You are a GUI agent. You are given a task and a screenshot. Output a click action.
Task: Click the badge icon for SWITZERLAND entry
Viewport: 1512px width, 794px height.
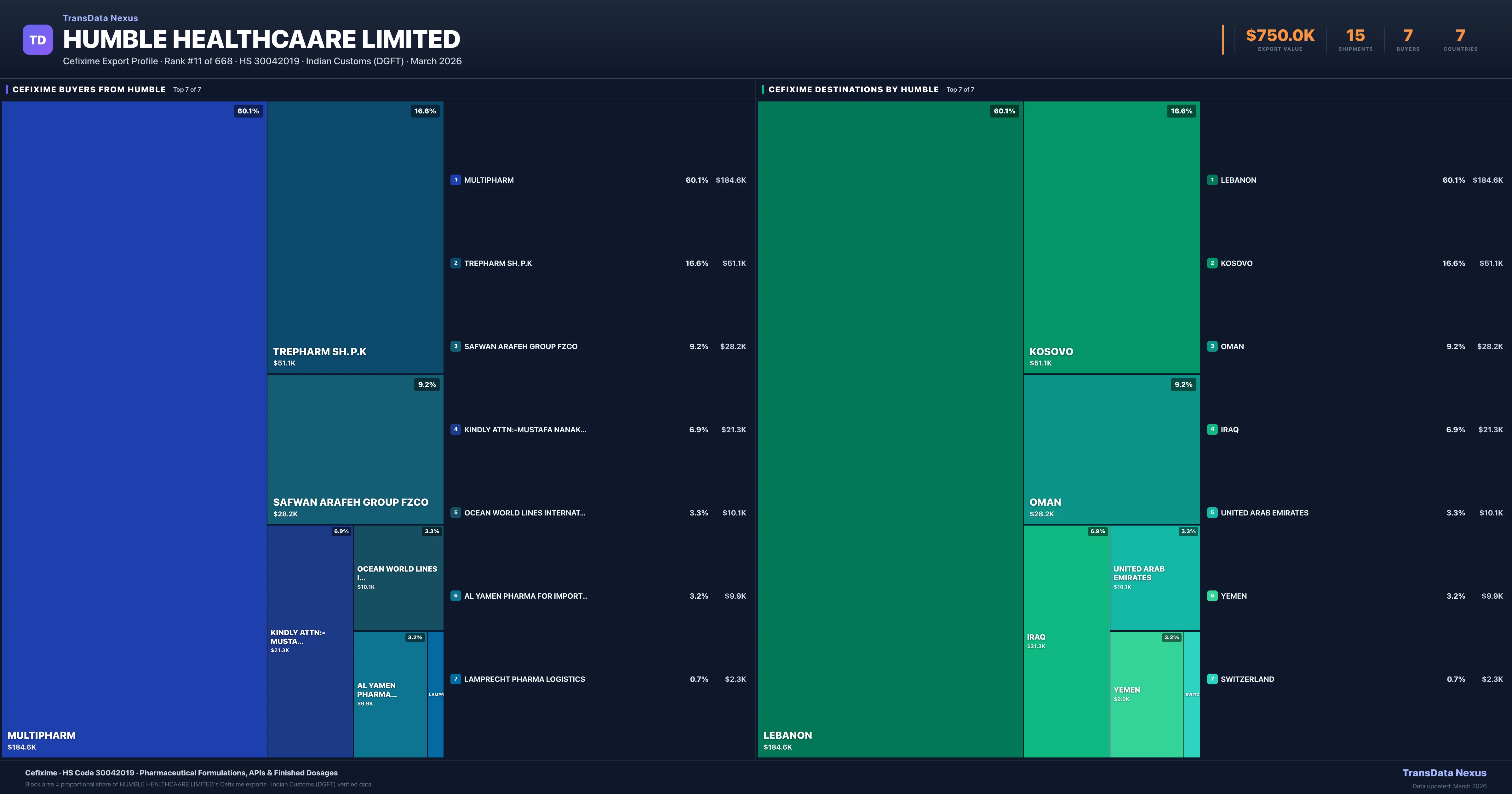tap(1212, 679)
